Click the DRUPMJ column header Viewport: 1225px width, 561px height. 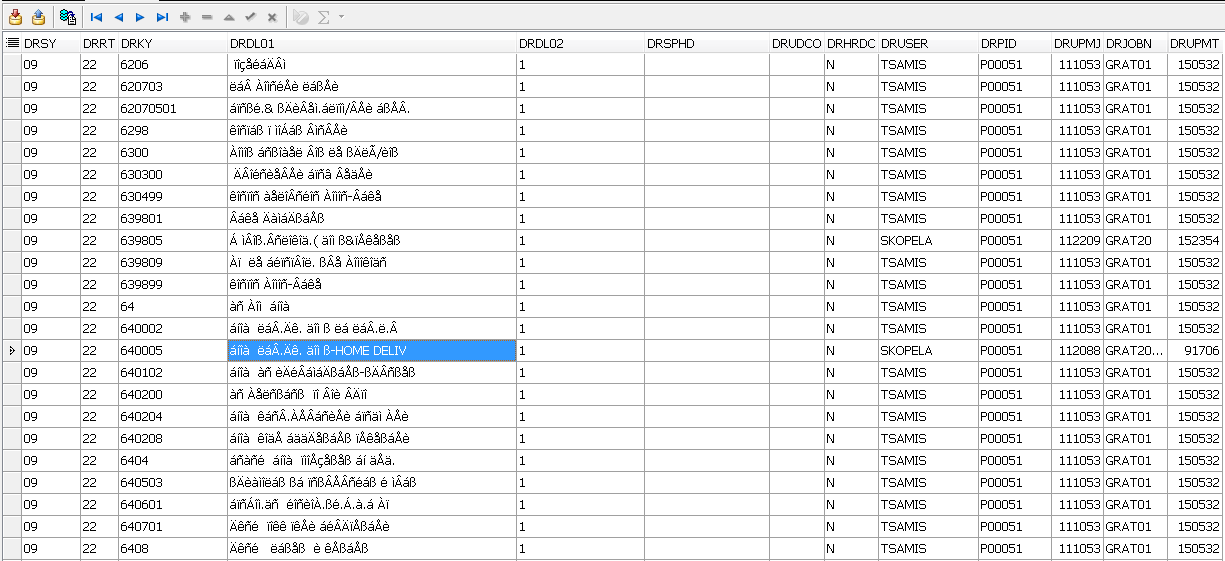[x=1077, y=43]
